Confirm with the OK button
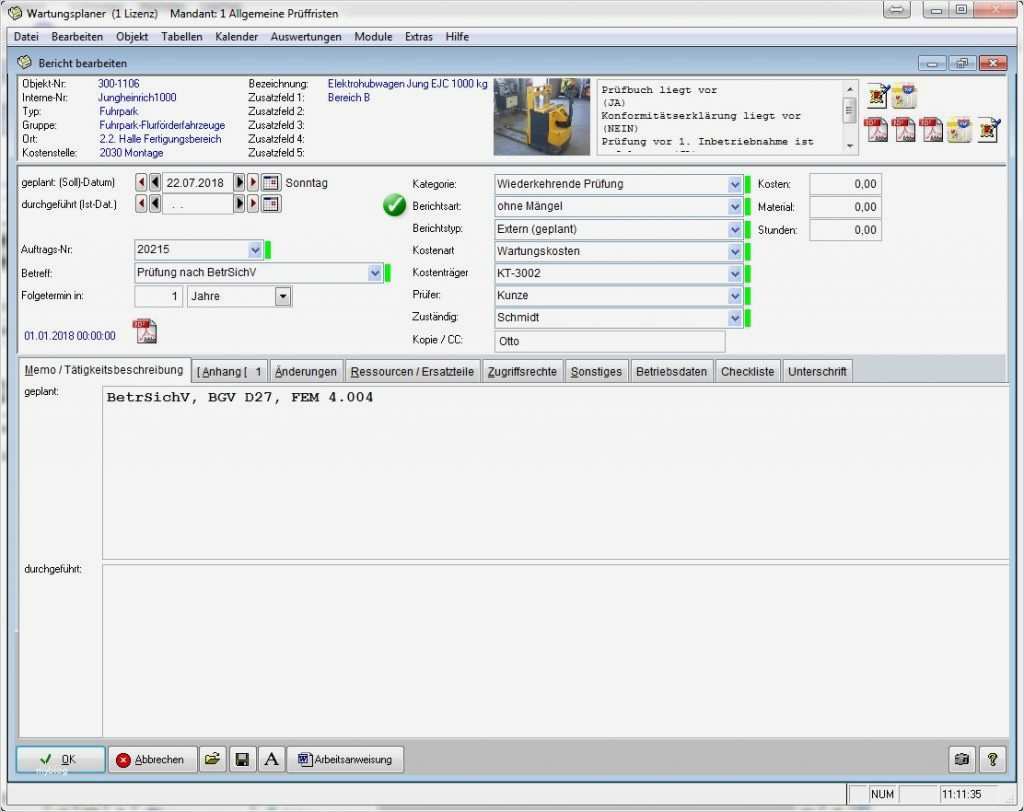The width and height of the screenshot is (1024, 812). pyautogui.click(x=61, y=759)
